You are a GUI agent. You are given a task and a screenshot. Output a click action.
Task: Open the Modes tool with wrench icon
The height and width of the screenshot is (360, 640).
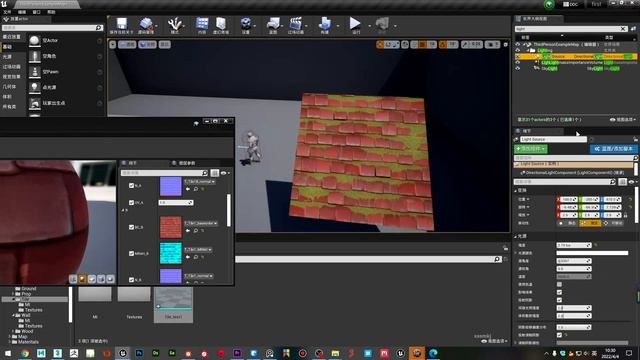(x=175, y=24)
